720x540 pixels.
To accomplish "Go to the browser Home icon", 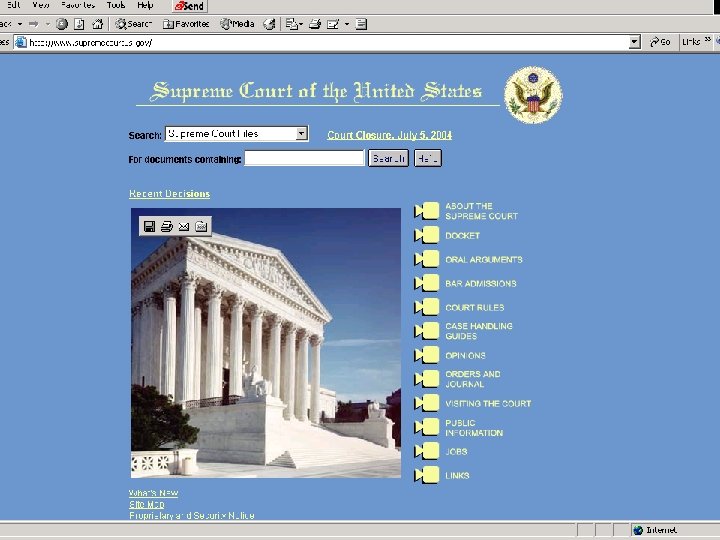I will point(97,24).
